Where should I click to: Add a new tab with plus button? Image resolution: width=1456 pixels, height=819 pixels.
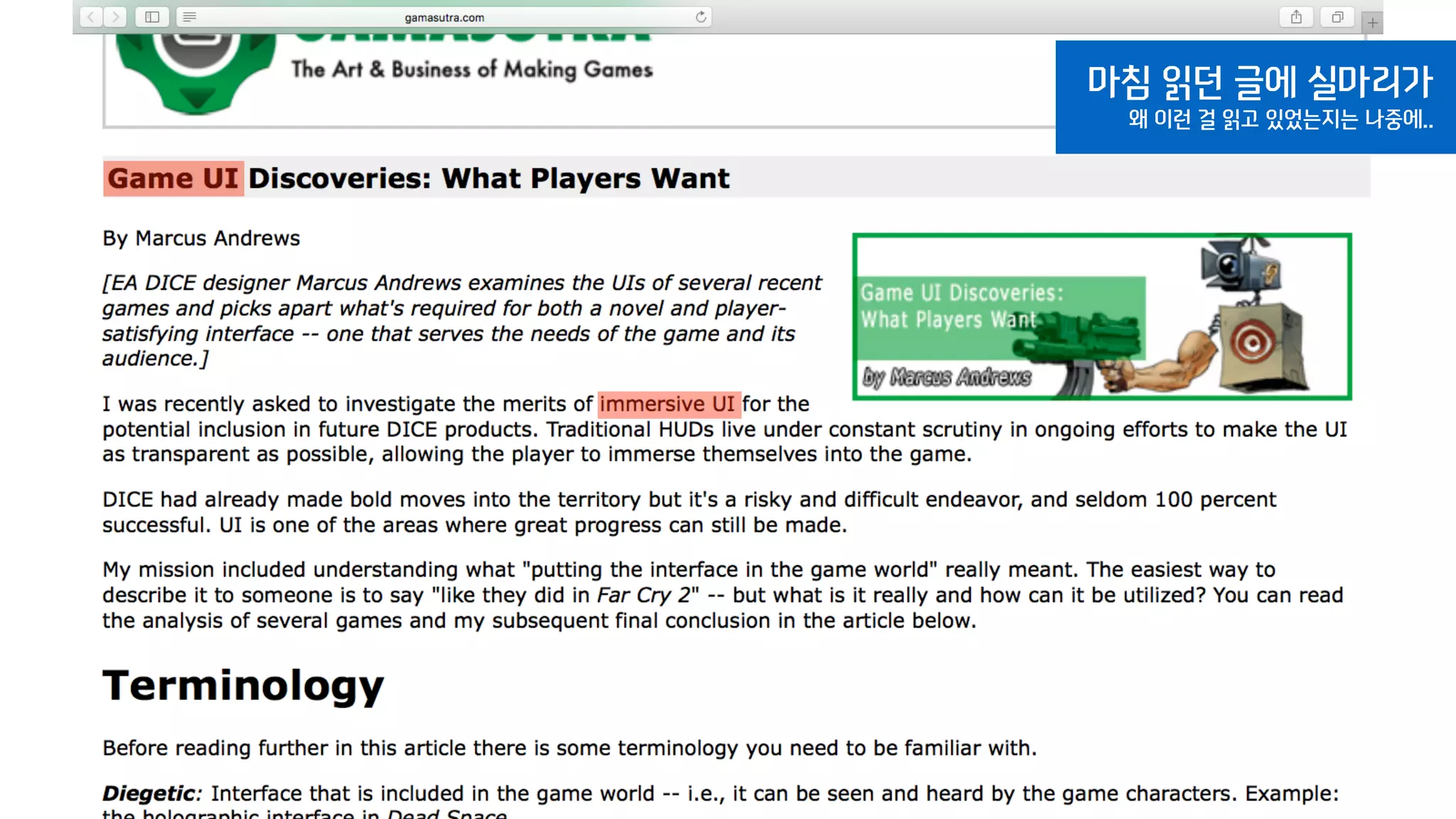point(1372,23)
